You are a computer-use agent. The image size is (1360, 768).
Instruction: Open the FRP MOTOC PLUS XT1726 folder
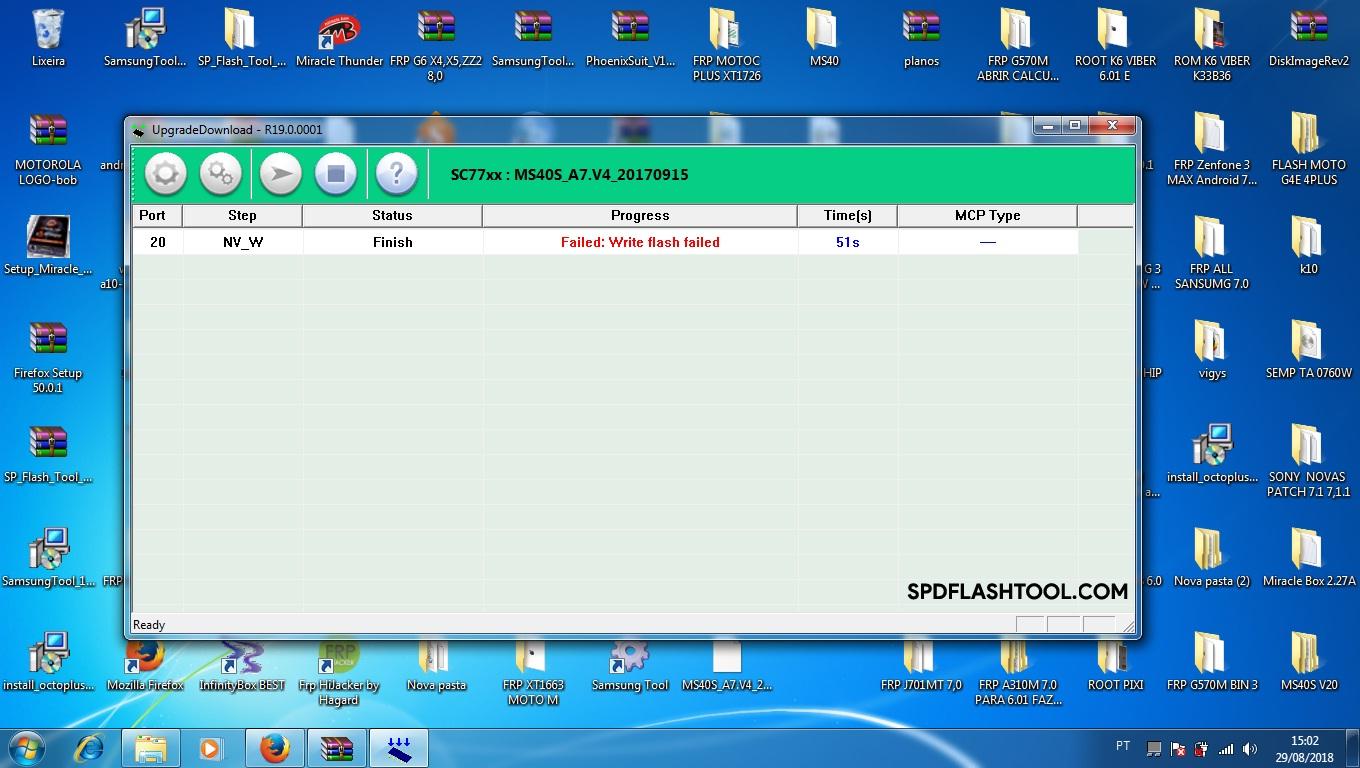tap(726, 46)
